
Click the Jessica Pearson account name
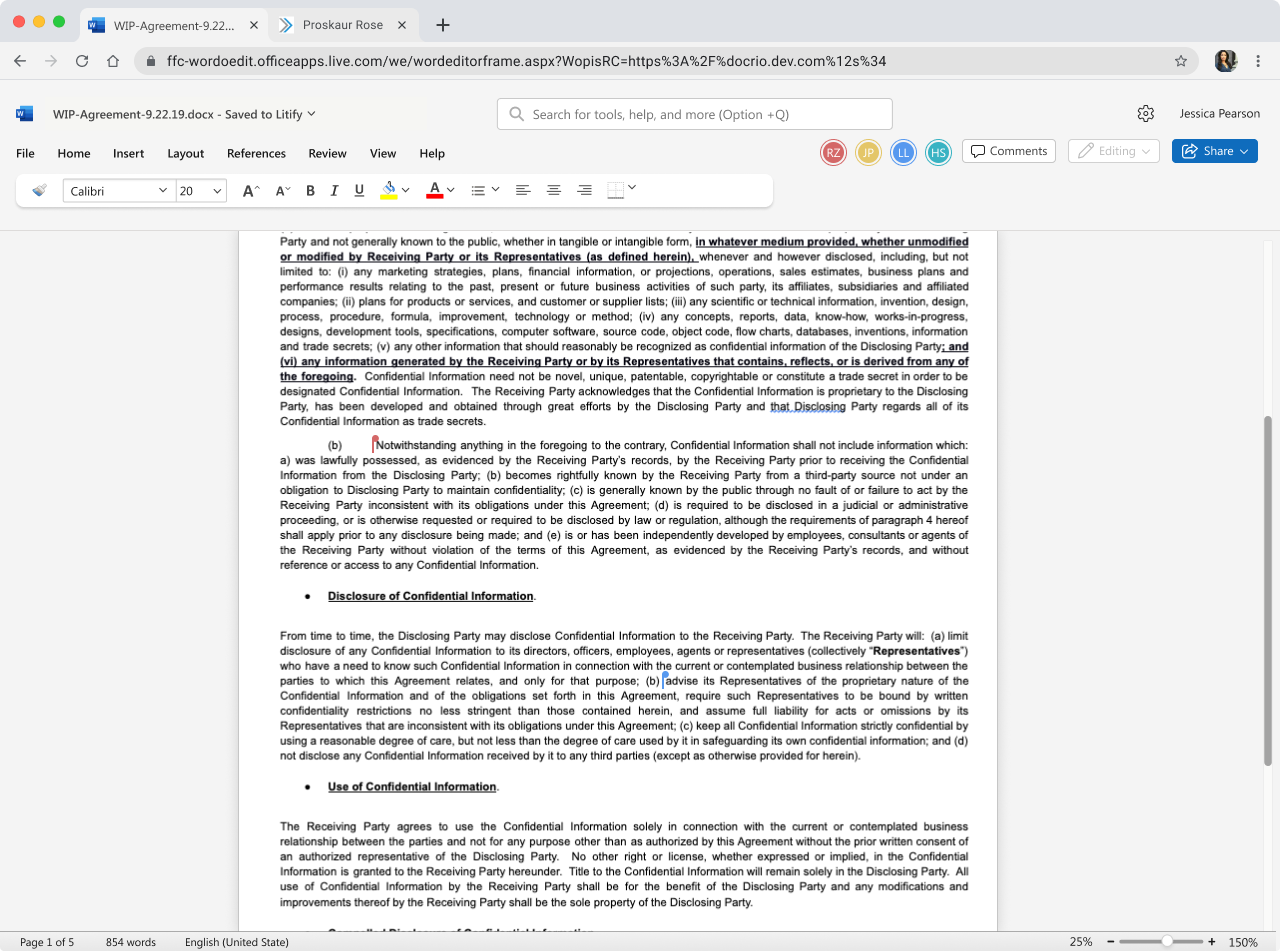coord(1220,113)
